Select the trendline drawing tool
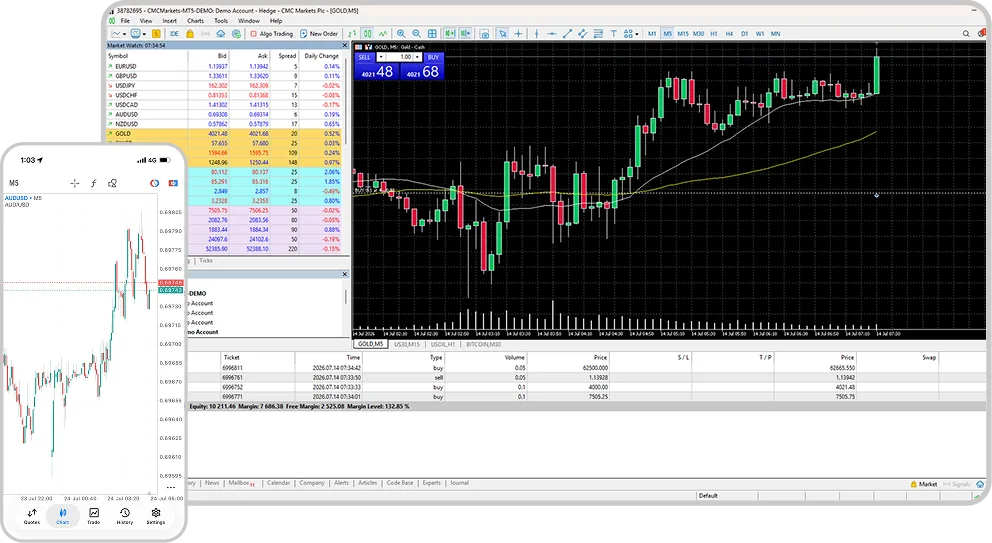 coord(567,34)
